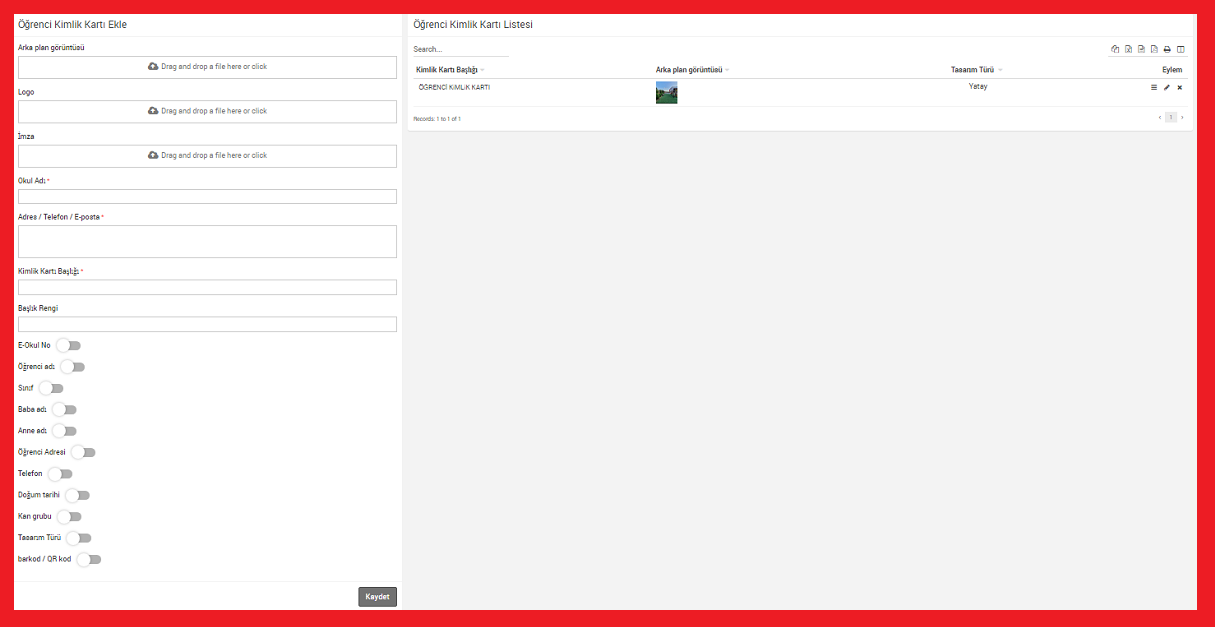This screenshot has width=1215, height=627.
Task: Open the column visibility icon
Action: (x=1180, y=49)
